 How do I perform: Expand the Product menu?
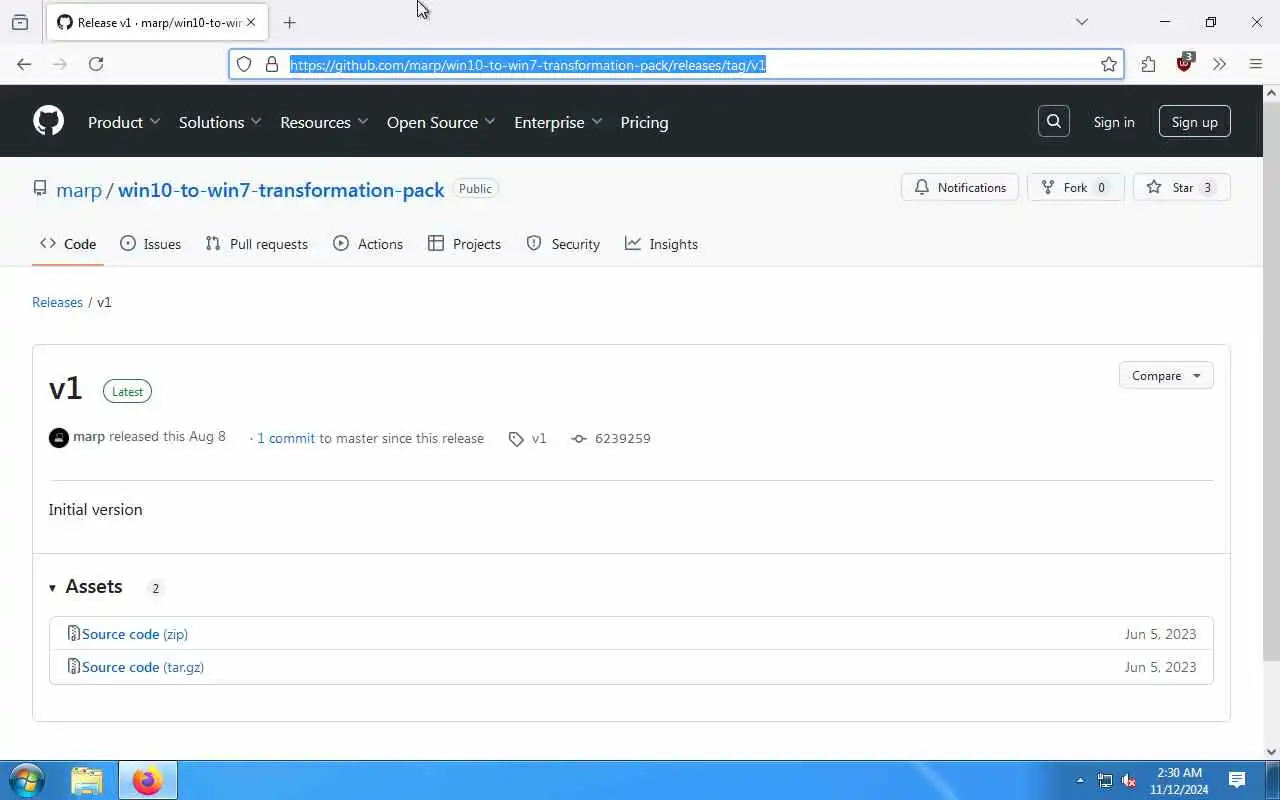tap(124, 122)
